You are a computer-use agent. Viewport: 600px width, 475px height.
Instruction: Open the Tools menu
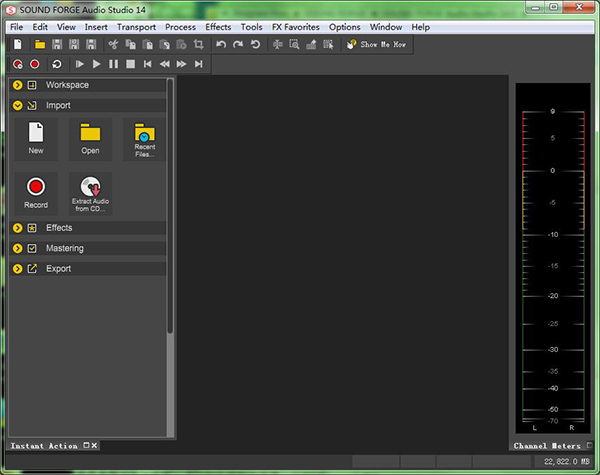[251, 27]
